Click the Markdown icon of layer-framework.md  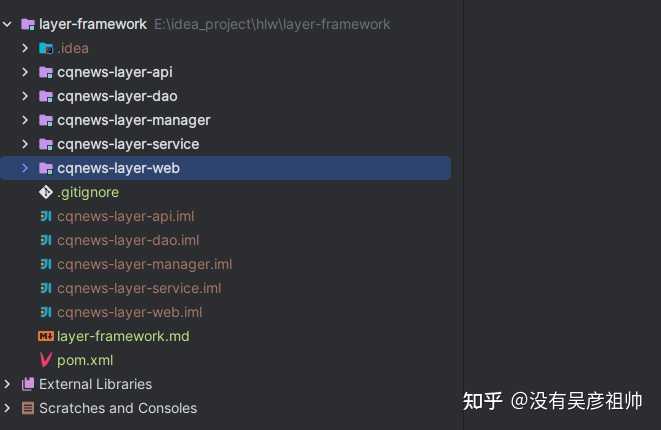[x=46, y=336]
